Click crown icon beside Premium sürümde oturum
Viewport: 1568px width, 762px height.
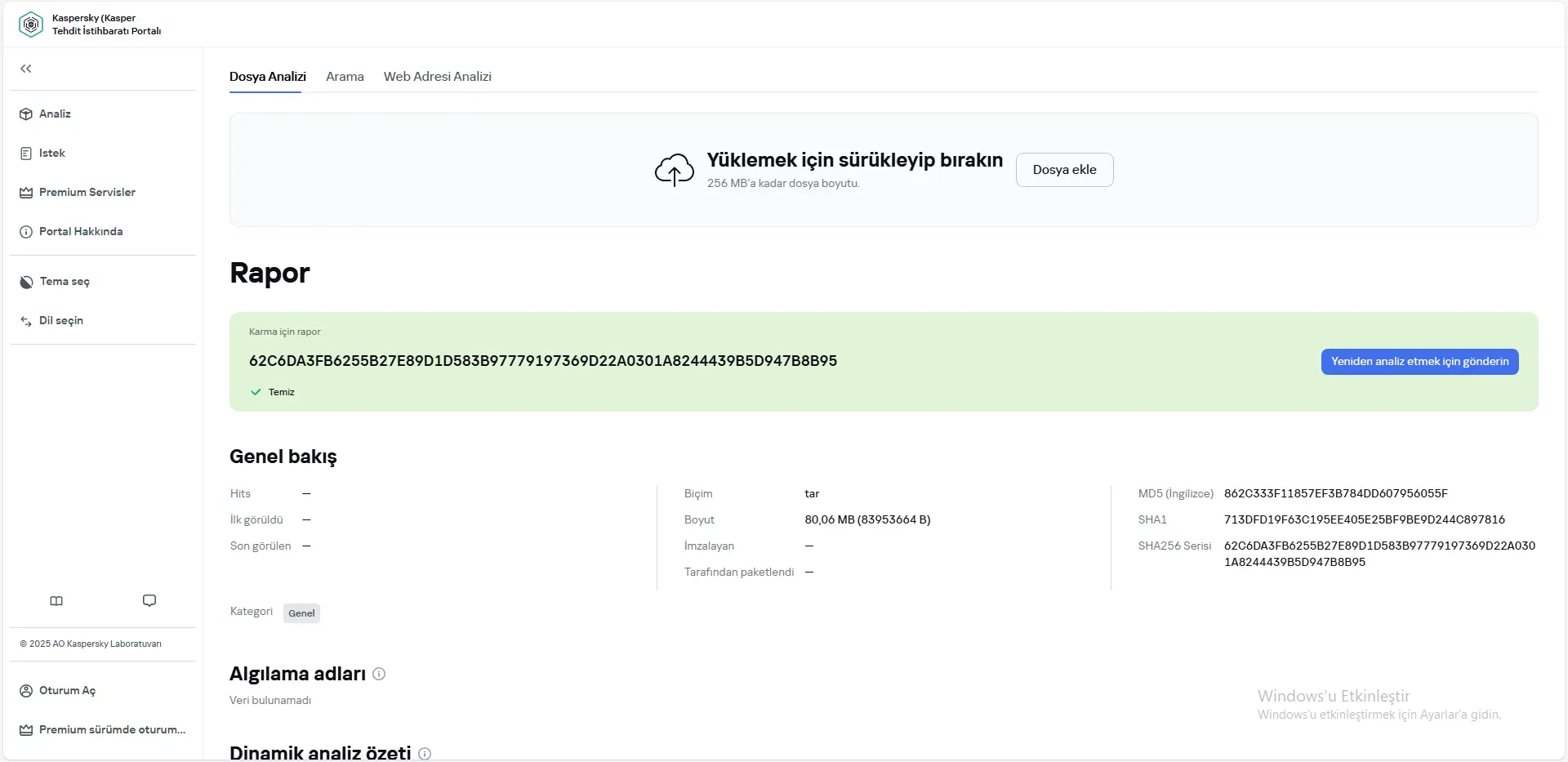[26, 730]
